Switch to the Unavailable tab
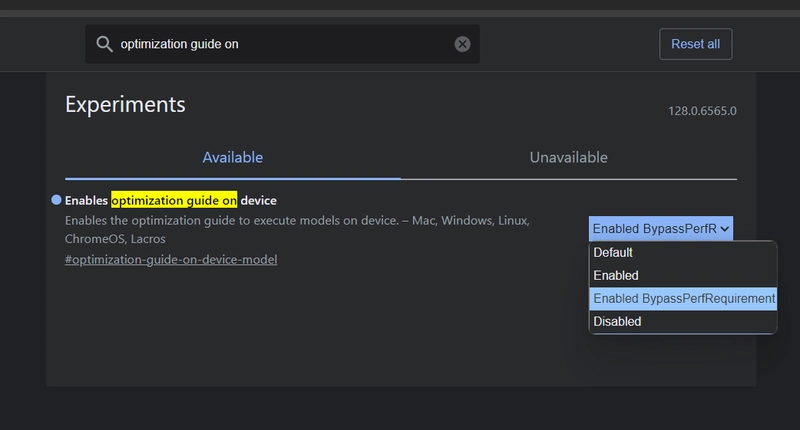The width and height of the screenshot is (800, 430). click(x=568, y=158)
